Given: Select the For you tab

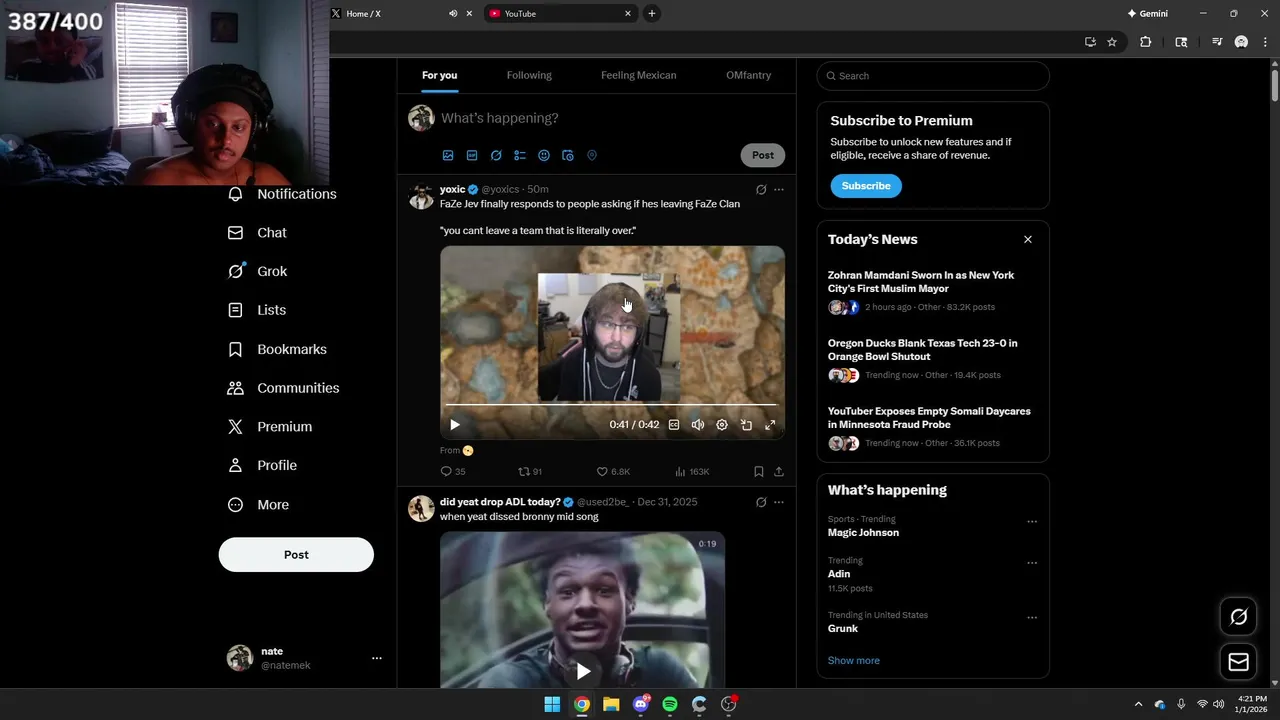Looking at the screenshot, I should (x=439, y=75).
